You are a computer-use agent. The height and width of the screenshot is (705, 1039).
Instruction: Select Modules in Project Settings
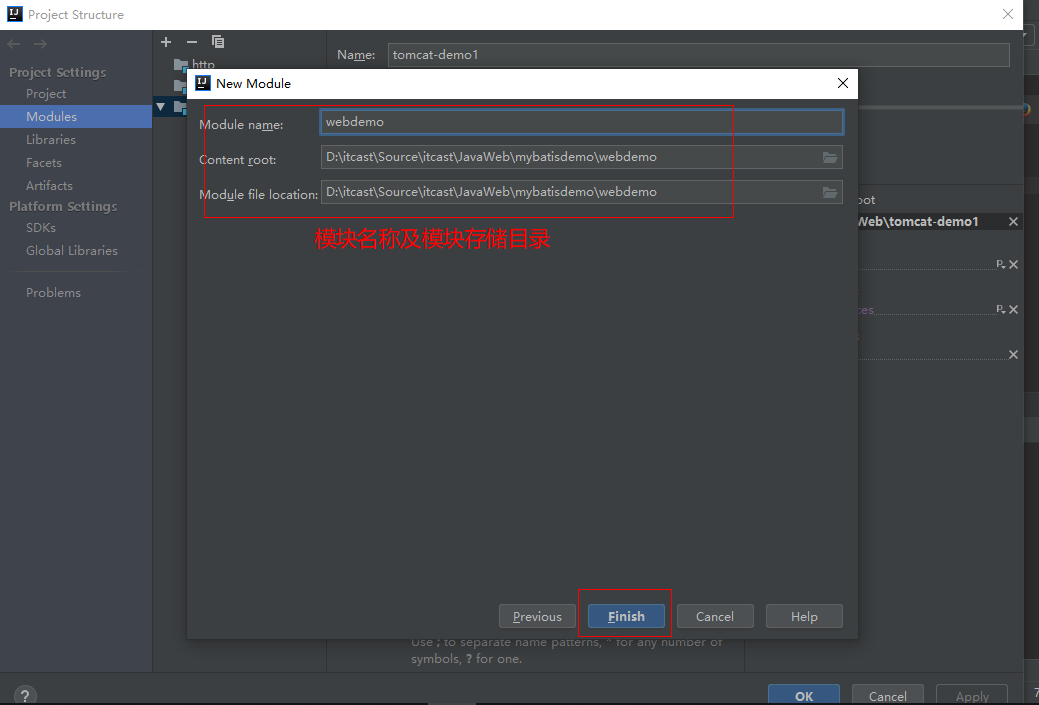coord(51,117)
